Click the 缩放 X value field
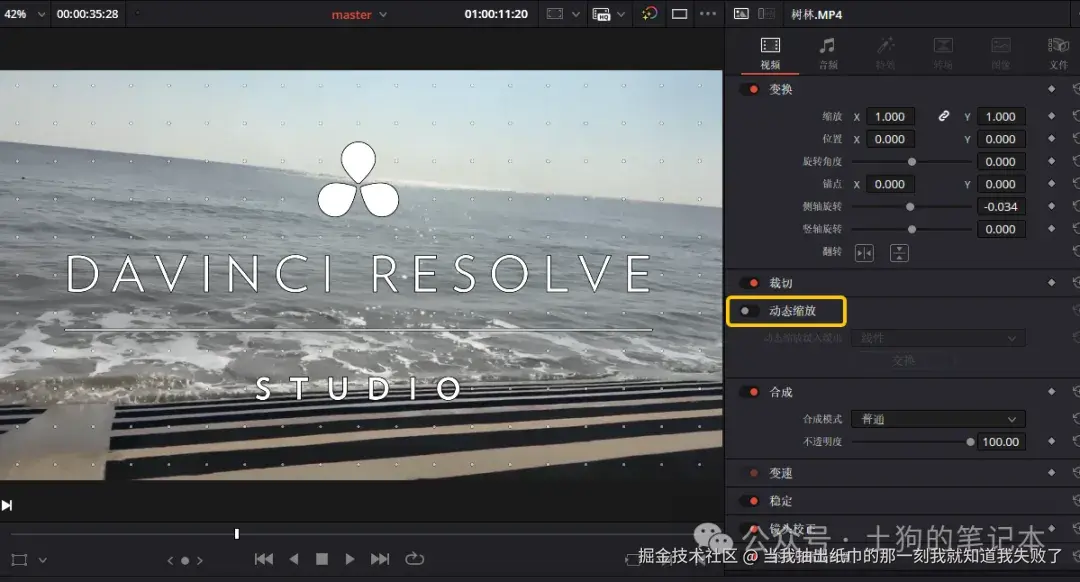The width and height of the screenshot is (1080, 582). point(890,116)
